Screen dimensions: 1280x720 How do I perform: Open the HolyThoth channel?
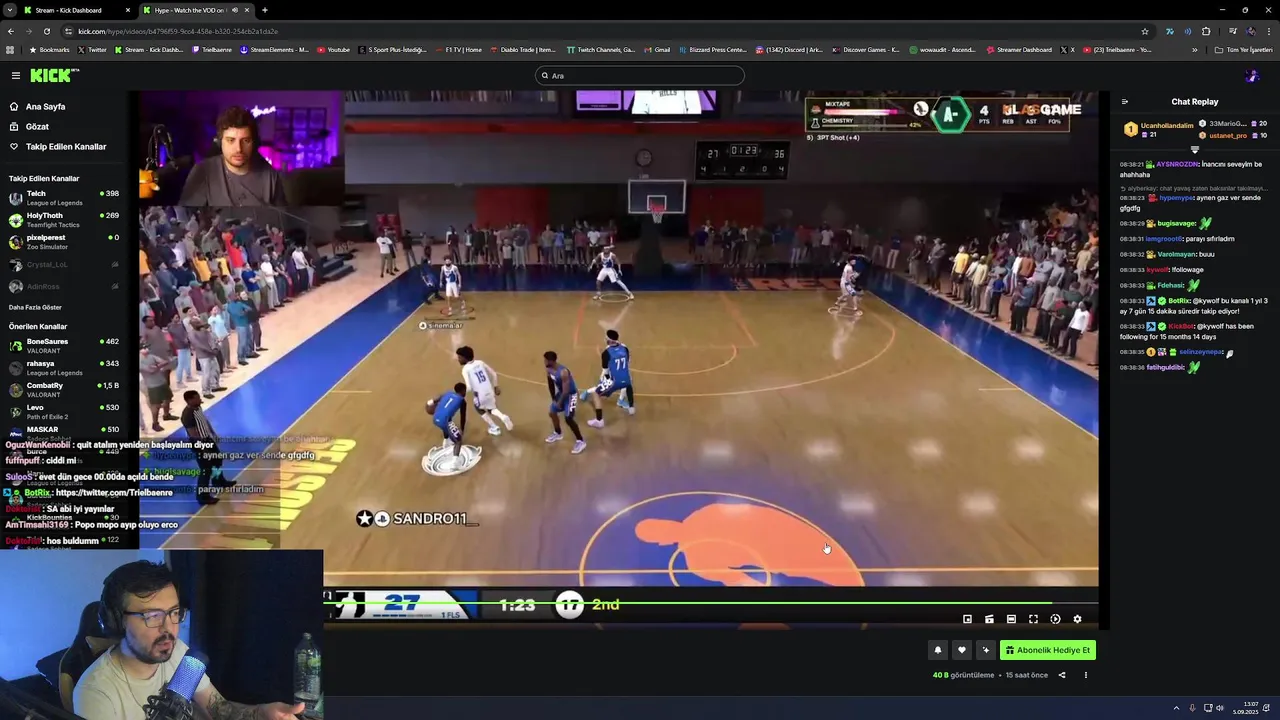point(62,219)
